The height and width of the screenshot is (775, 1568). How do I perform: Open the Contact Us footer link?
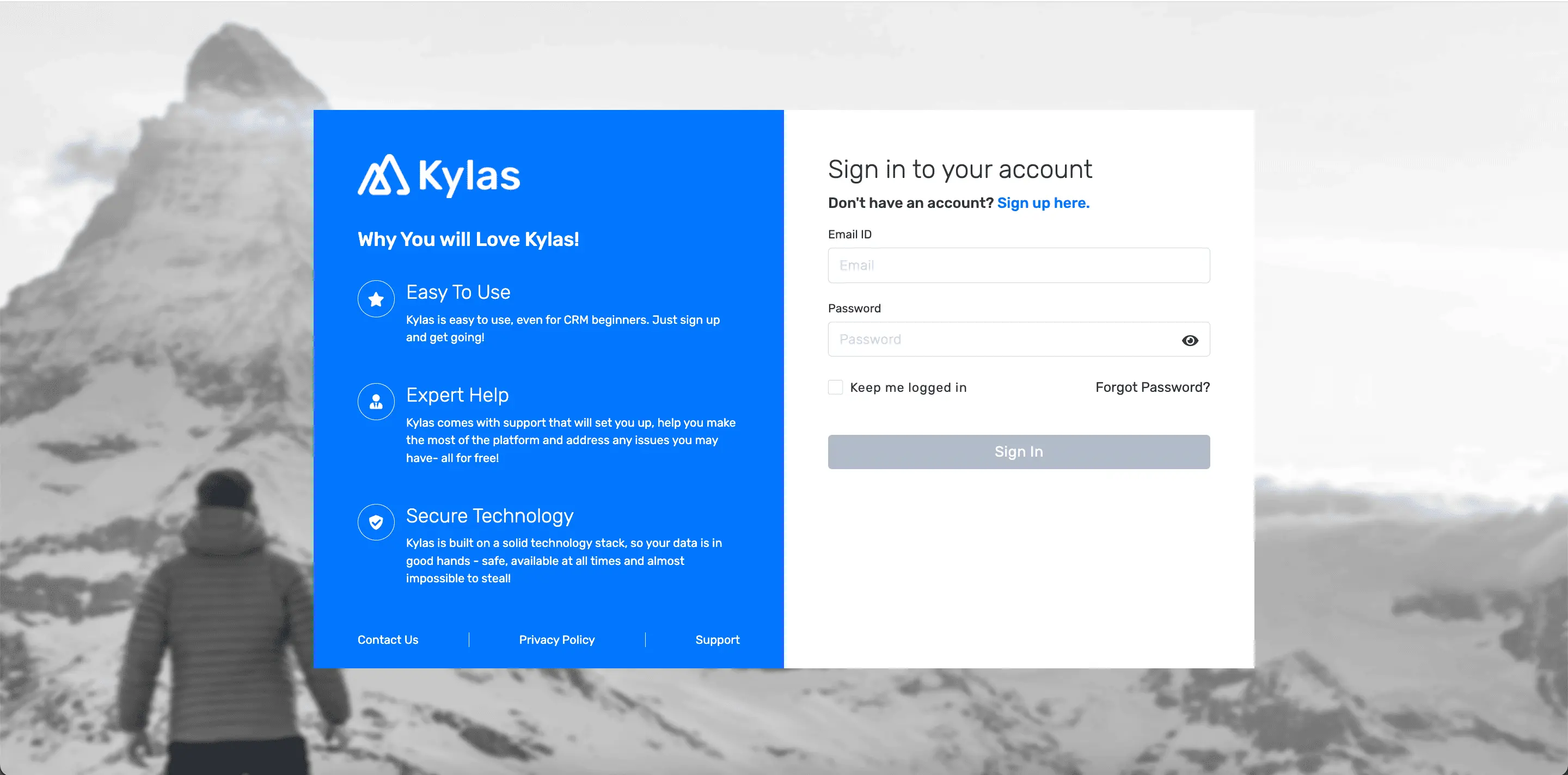388,640
